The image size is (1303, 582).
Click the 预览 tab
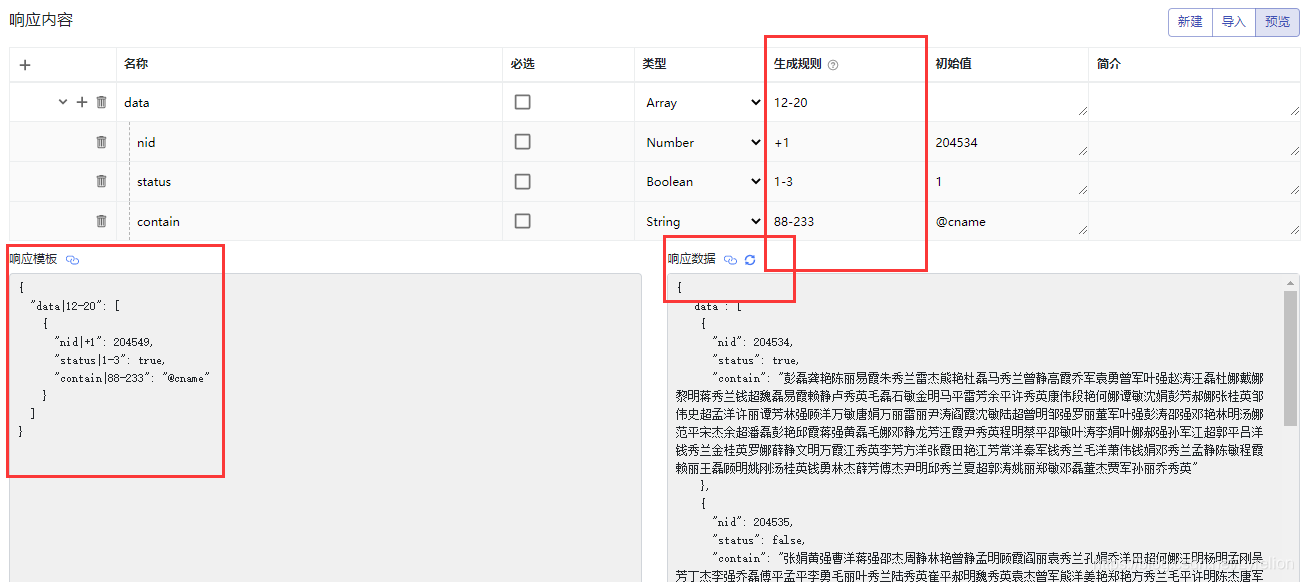pyautogui.click(x=1277, y=21)
